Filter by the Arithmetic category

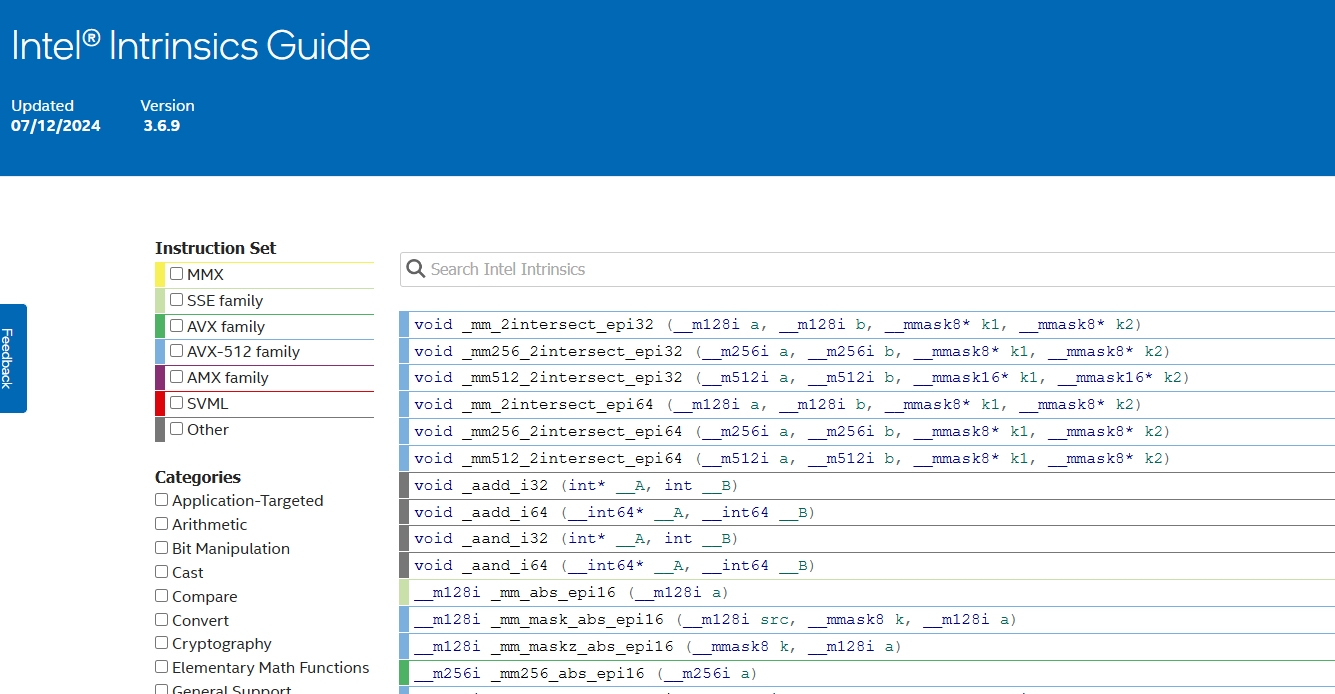[x=161, y=524]
